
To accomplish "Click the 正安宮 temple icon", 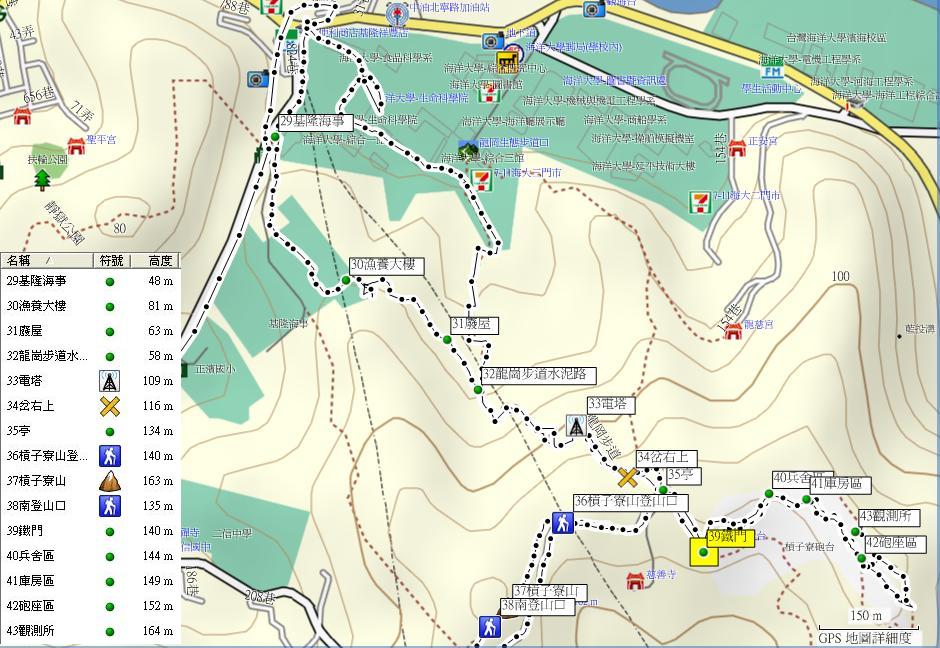I will click(x=737, y=148).
